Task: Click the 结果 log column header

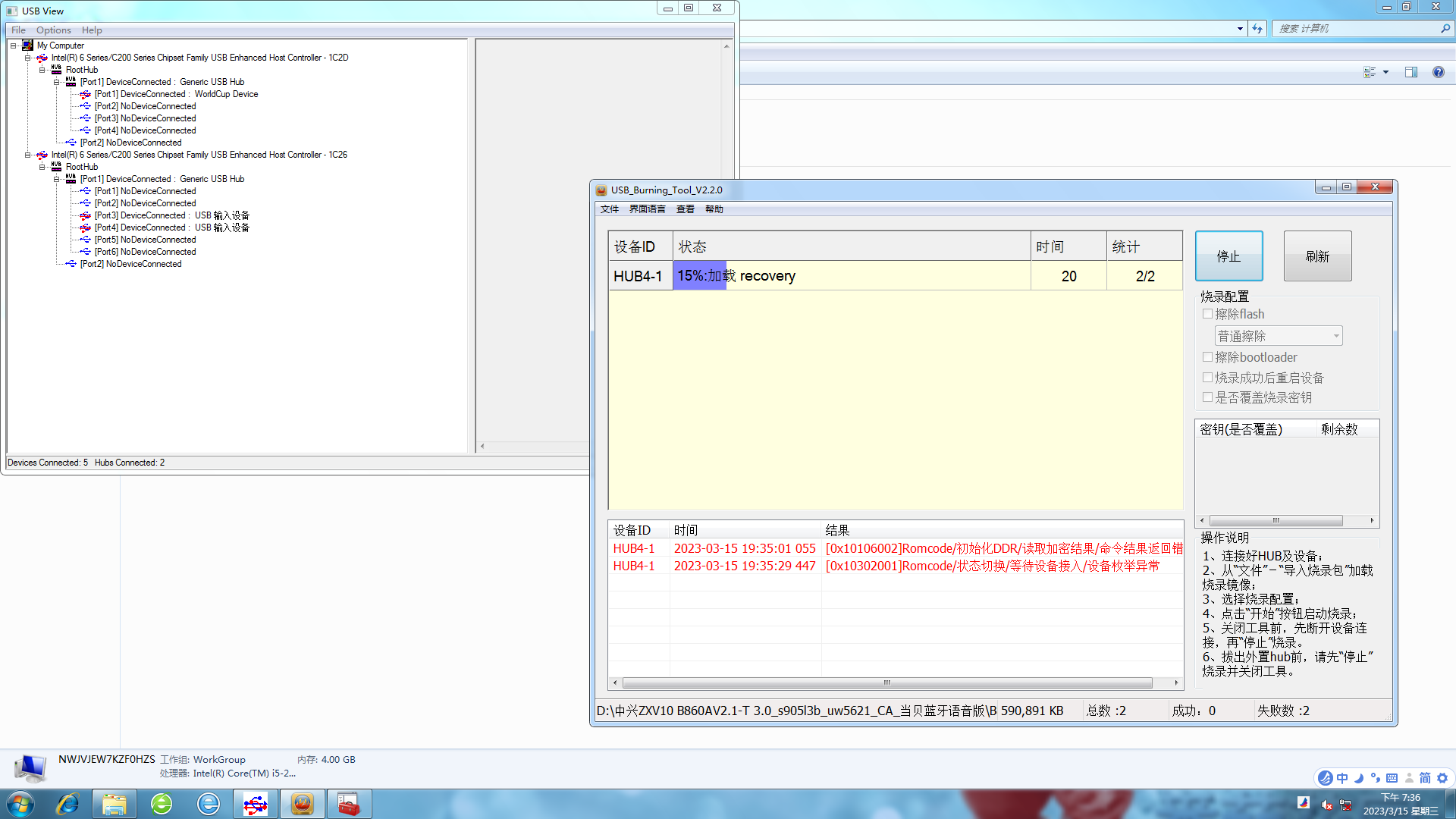Action: tap(1001, 530)
